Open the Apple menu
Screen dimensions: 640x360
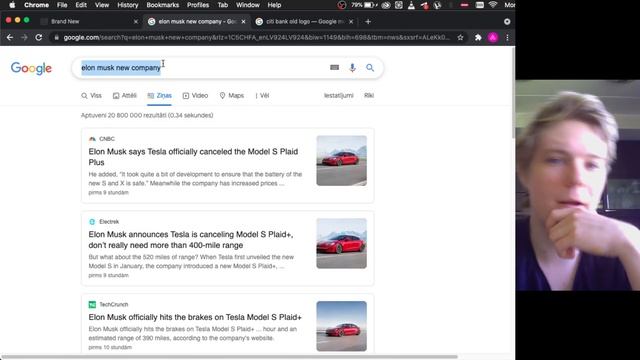pyautogui.click(x=12, y=5)
